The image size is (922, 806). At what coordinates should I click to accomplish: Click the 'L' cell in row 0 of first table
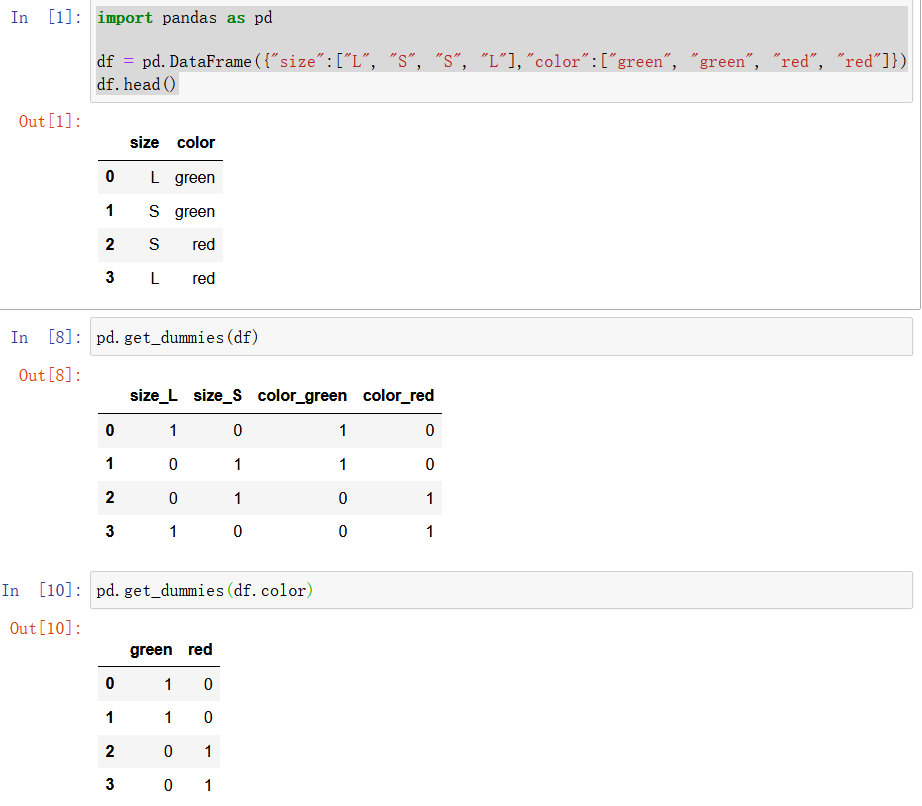coord(155,178)
